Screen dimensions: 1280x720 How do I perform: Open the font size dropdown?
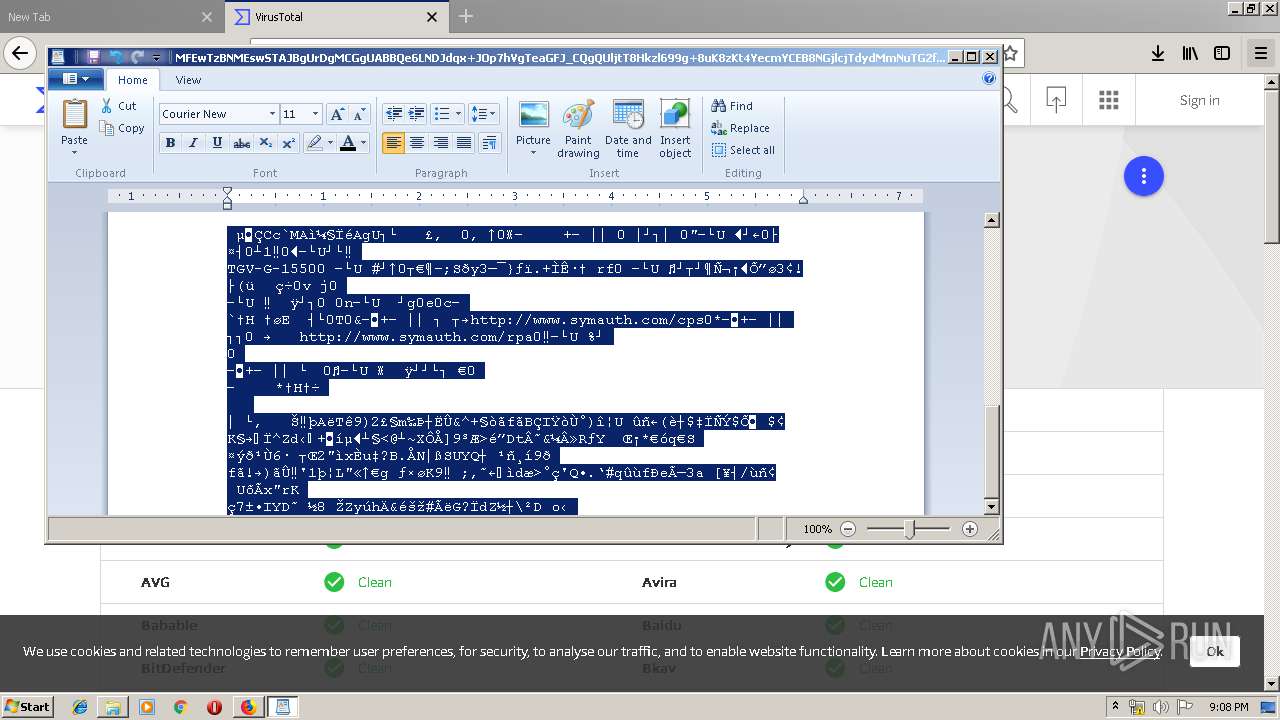315,114
